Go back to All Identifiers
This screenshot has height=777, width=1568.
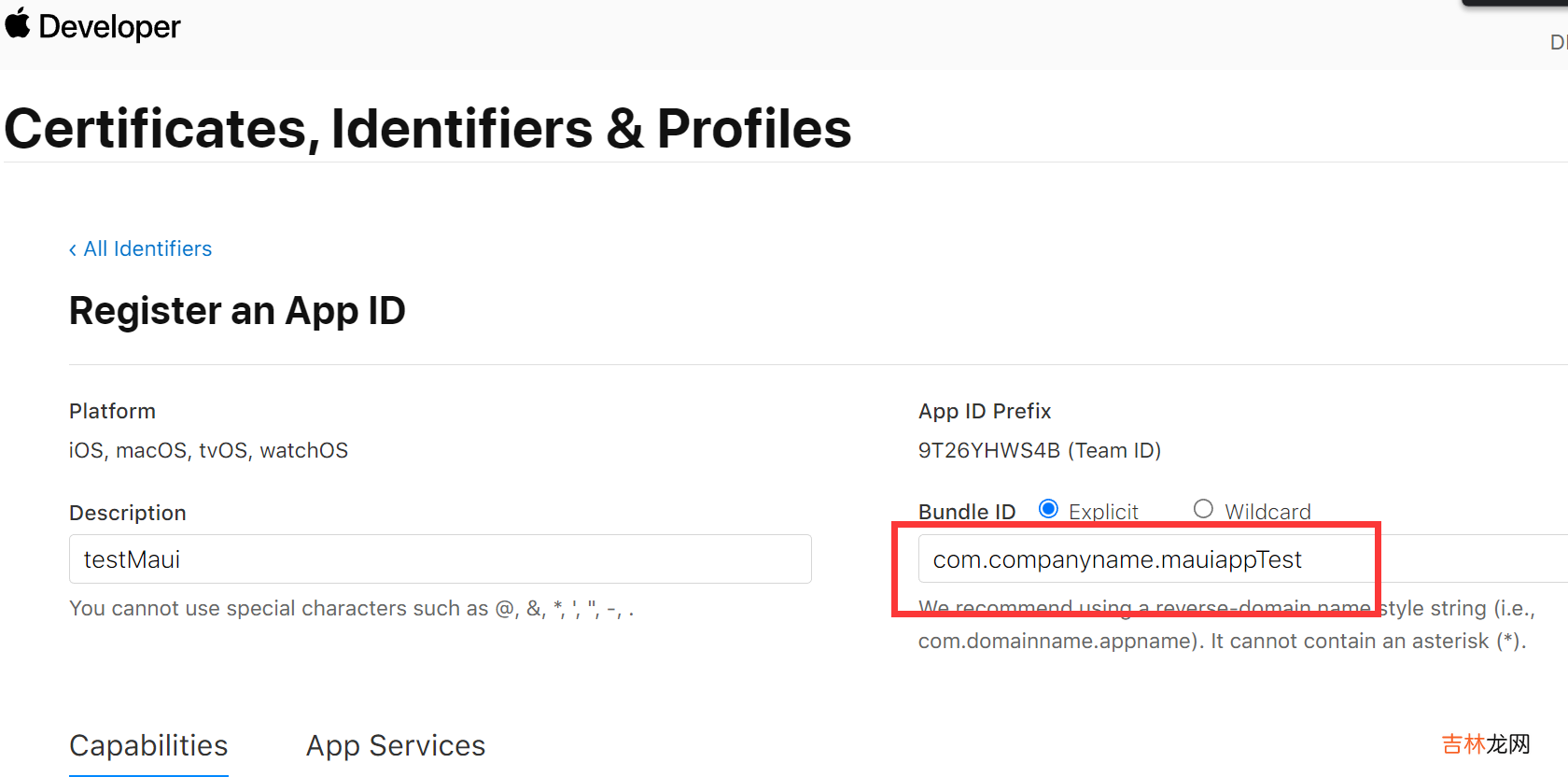[147, 249]
